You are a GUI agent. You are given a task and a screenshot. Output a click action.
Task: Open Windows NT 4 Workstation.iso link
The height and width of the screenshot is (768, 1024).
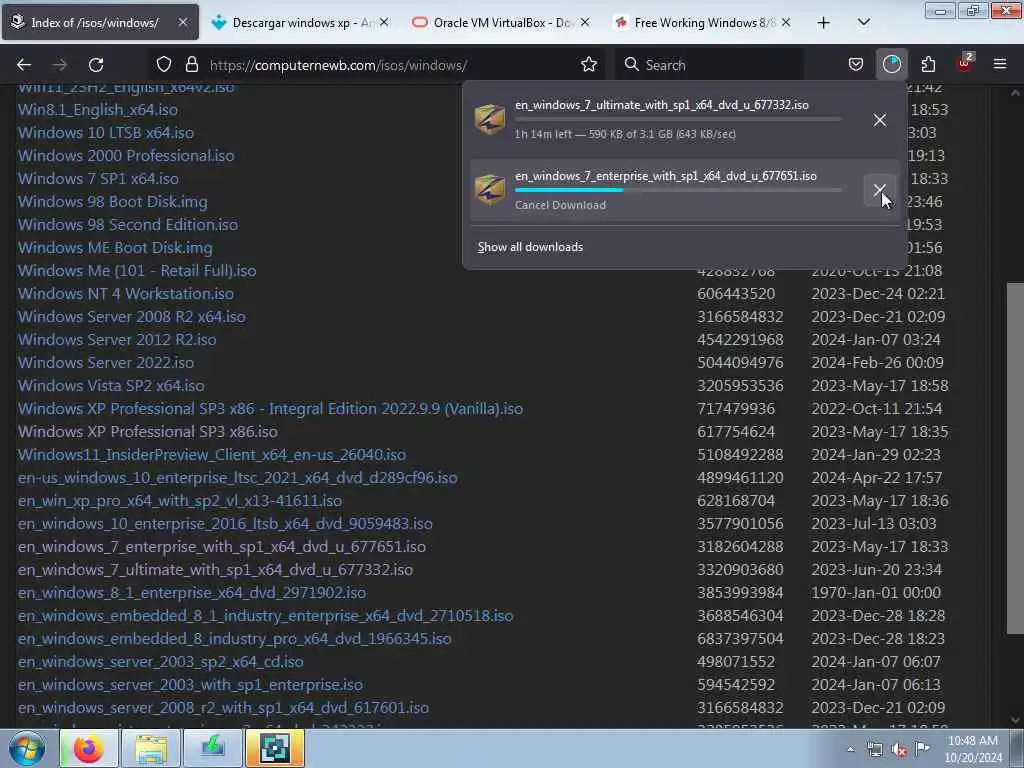pyautogui.click(x=126, y=293)
